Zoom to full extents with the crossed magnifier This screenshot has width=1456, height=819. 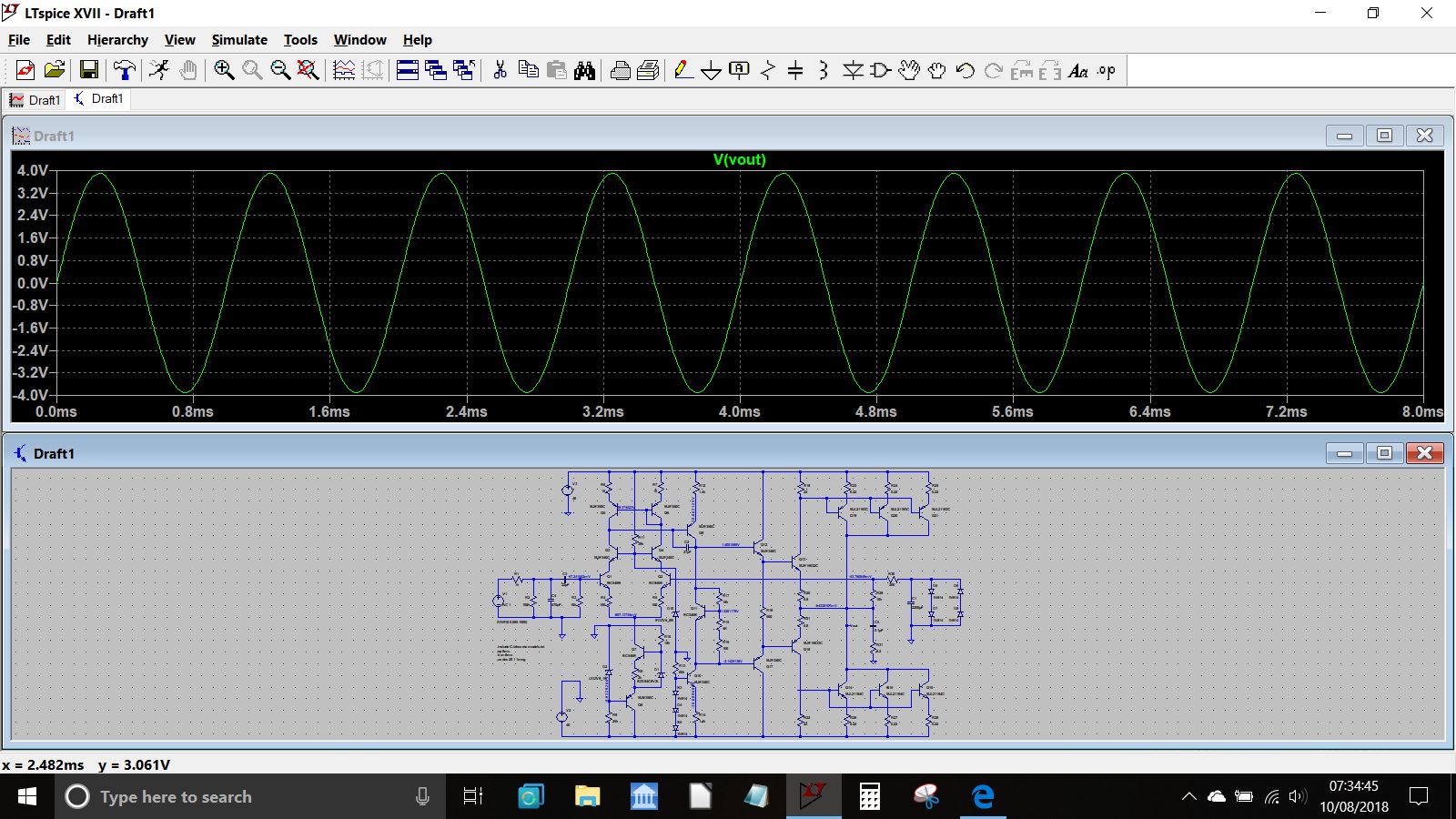[x=308, y=70]
